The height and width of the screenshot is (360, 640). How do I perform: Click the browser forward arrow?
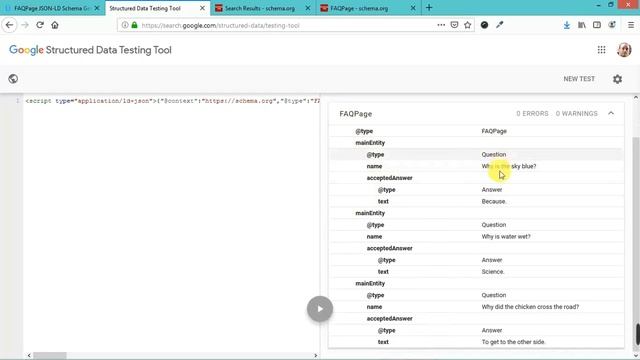[x=25, y=25]
